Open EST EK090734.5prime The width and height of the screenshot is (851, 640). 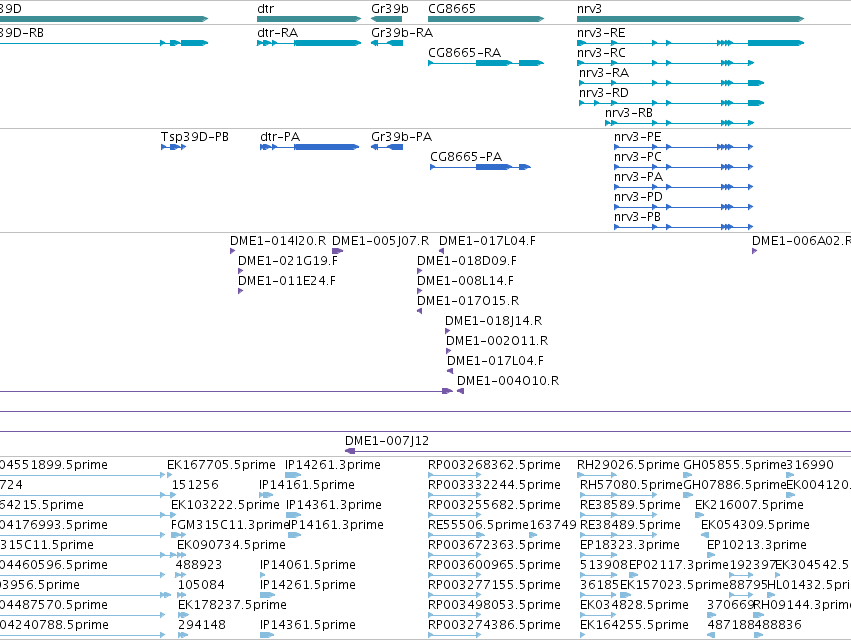(x=181, y=555)
